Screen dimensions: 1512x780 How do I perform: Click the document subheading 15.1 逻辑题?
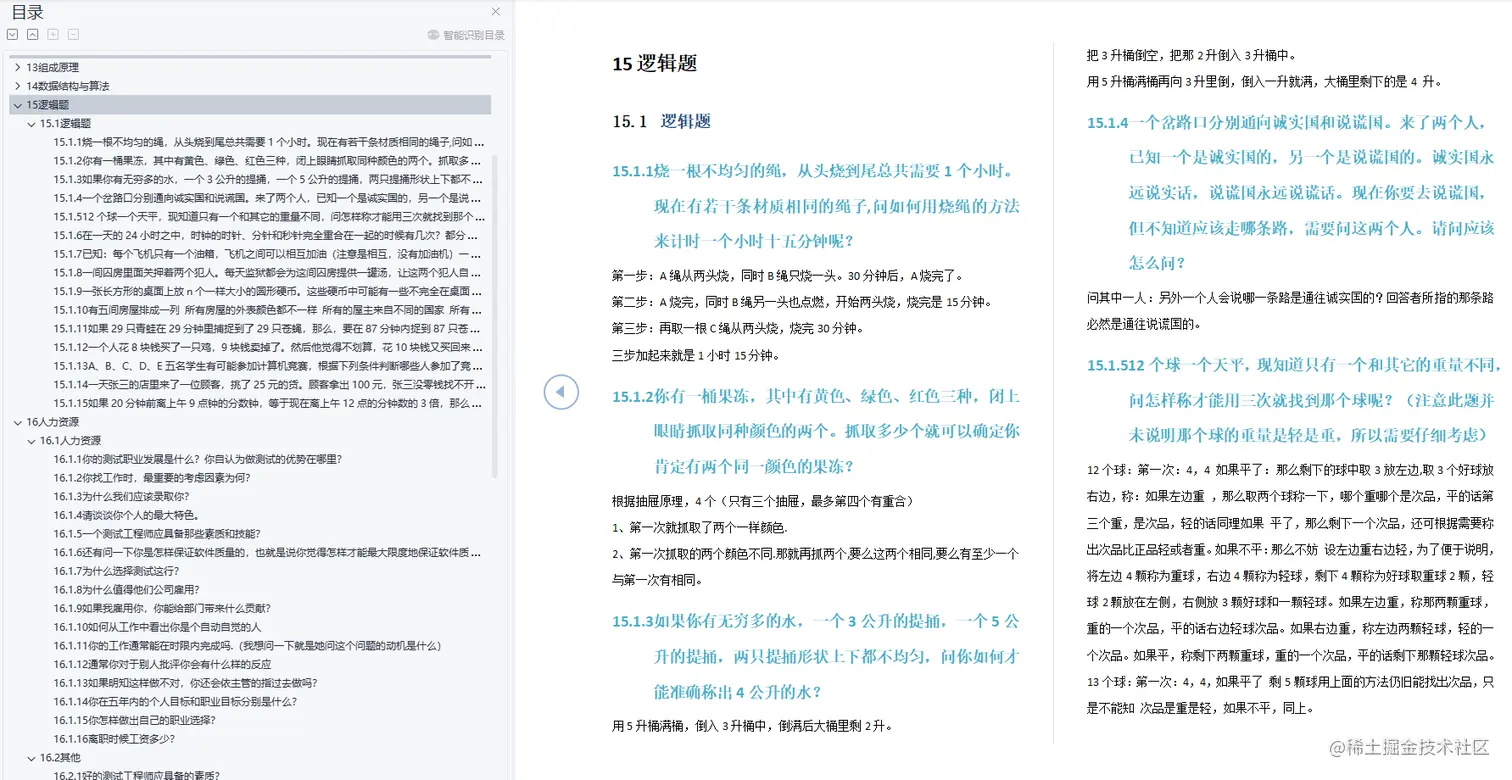click(x=662, y=122)
